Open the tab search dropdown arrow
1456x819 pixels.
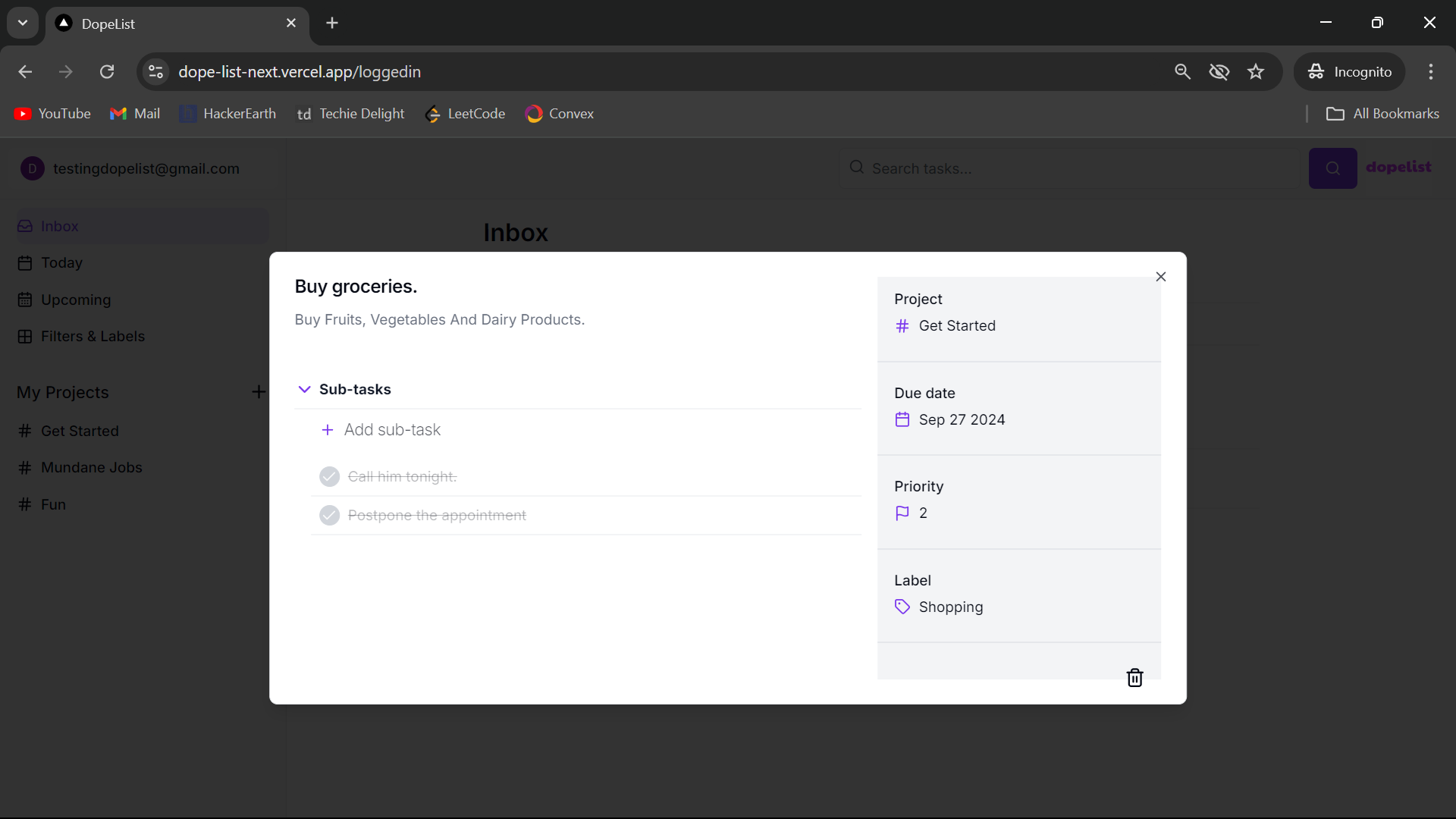[23, 23]
